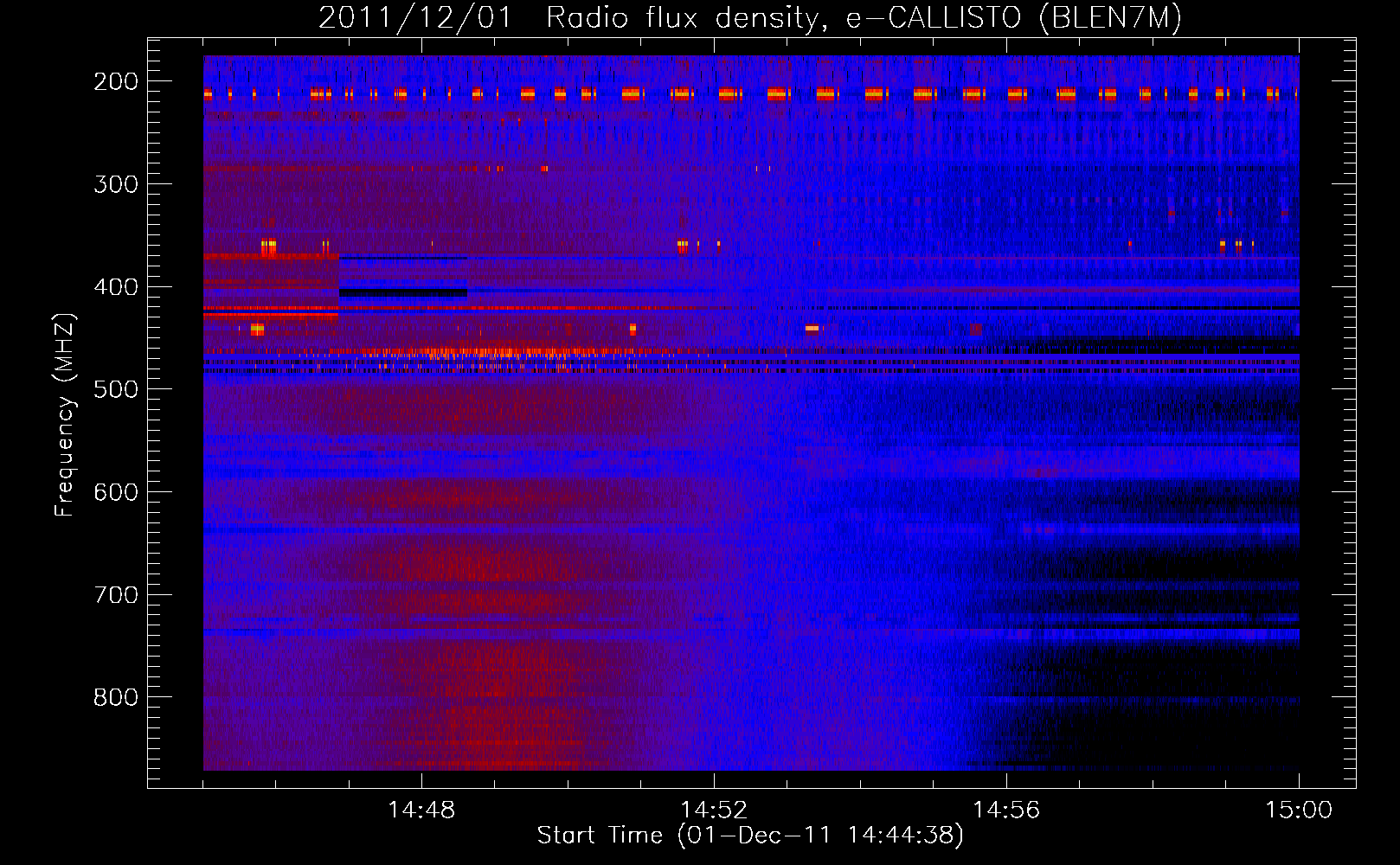
Task: Click the plot title 2011/12/01 Radio flux density
Action: 749,18
